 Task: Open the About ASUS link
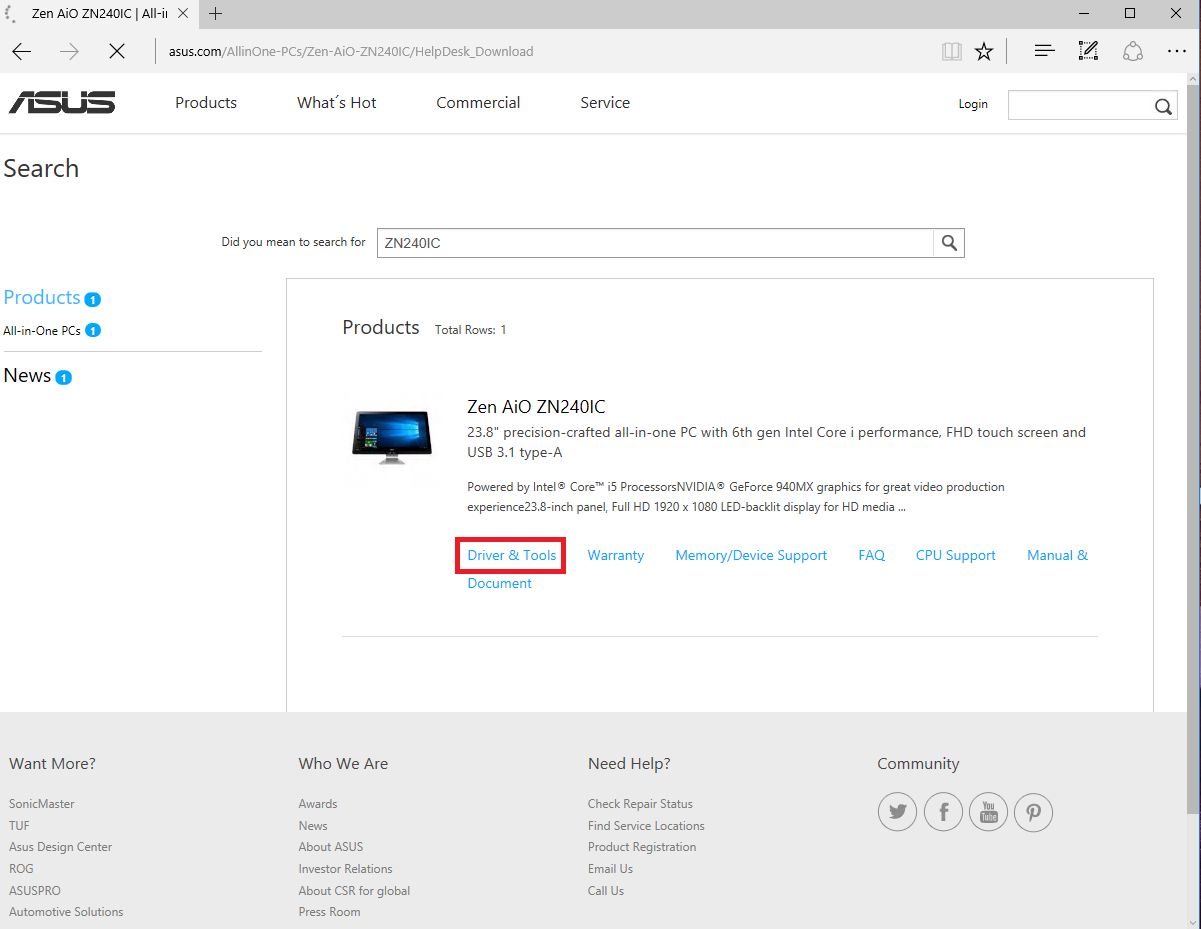pyautogui.click(x=331, y=847)
